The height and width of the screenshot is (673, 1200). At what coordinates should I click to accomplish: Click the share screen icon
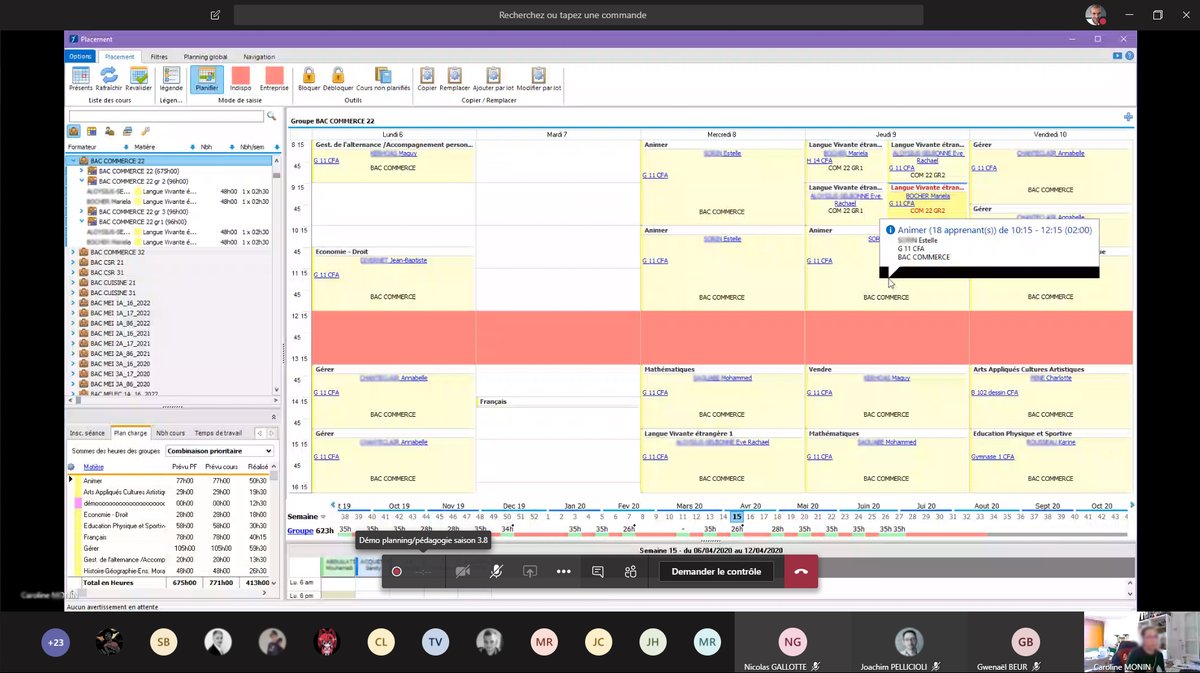point(530,571)
